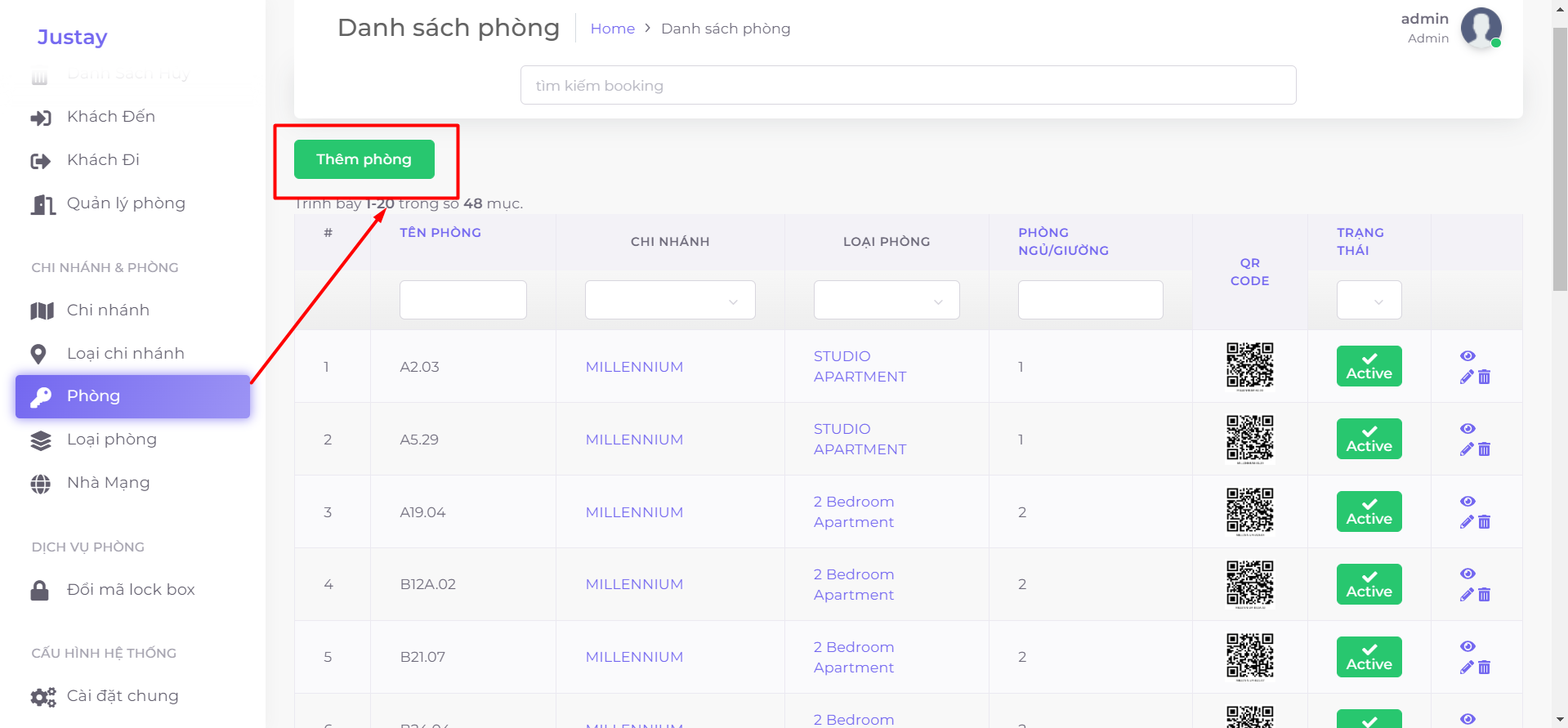The image size is (1568, 728).
Task: Click the edit pencil icon for room A2.03
Action: click(x=1467, y=377)
